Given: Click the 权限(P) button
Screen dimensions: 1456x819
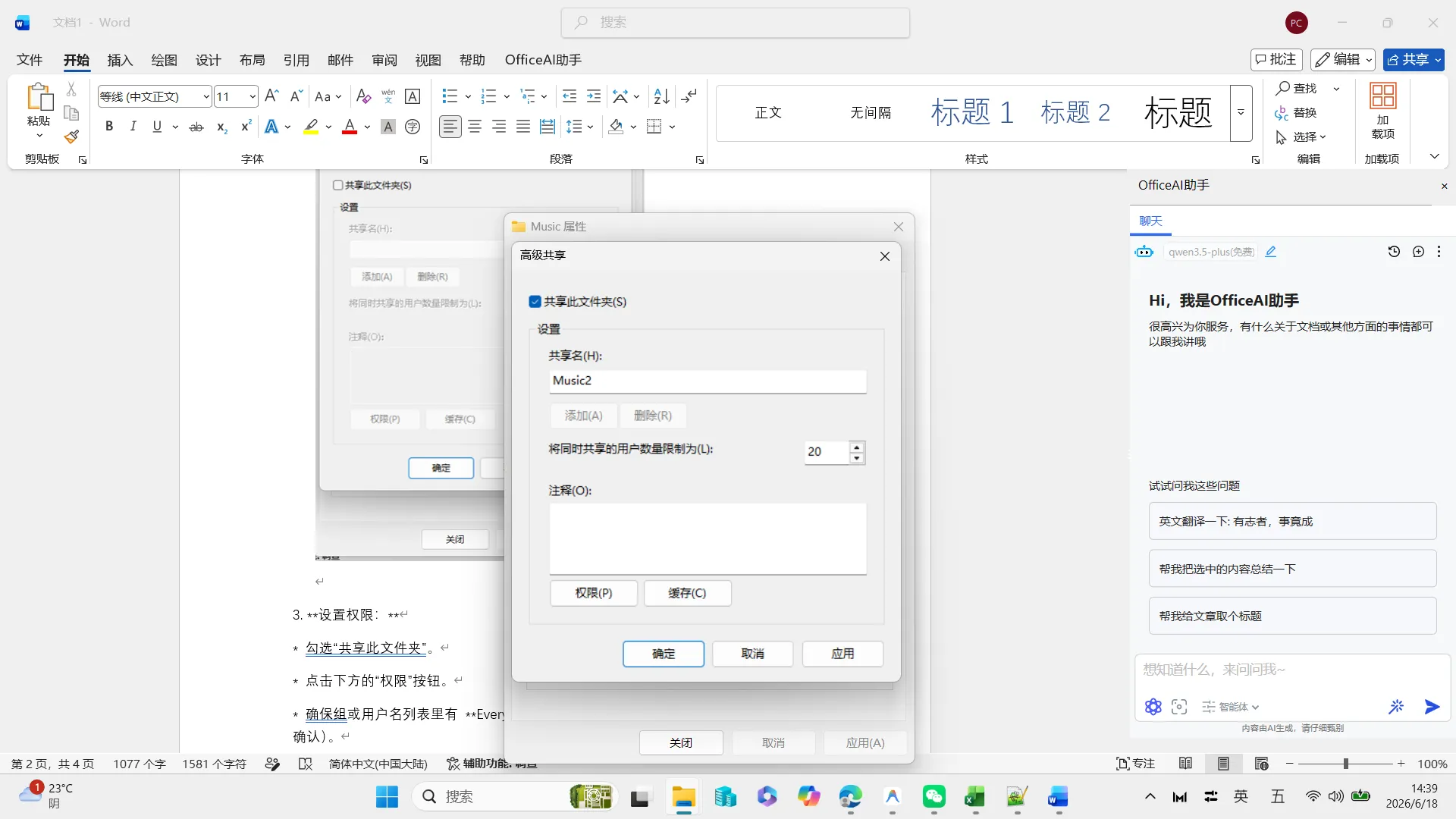Looking at the screenshot, I should pos(594,593).
